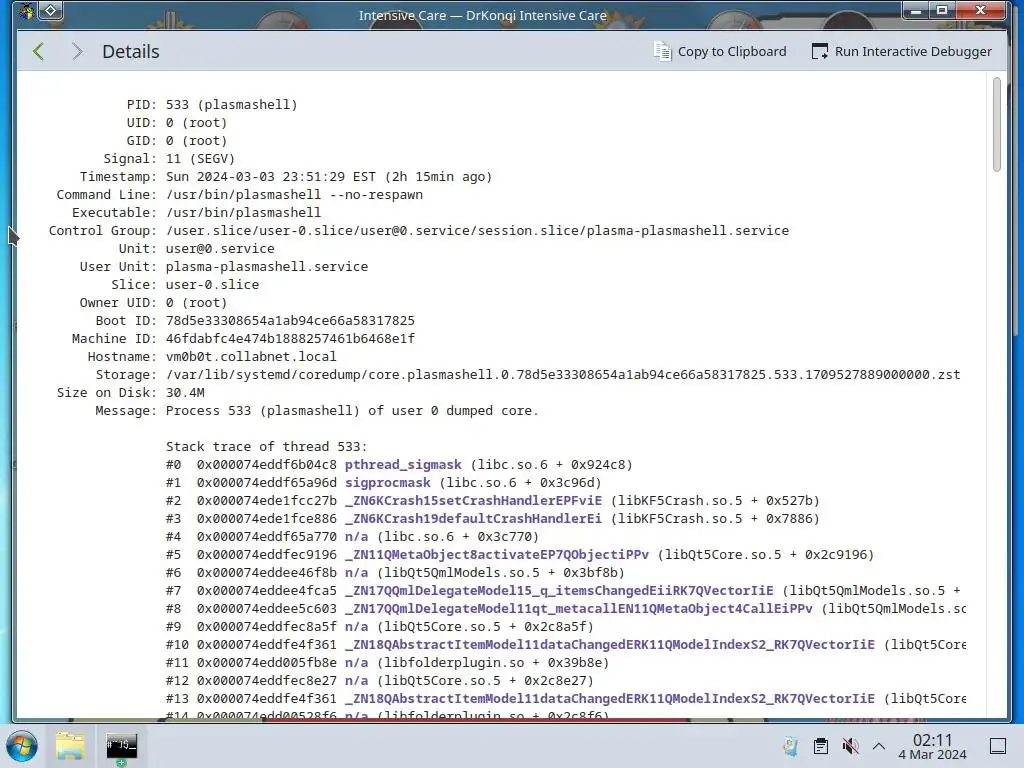
Task: Click the window title 'Intensive Care — DrKonqi Intensive Care'
Action: pyautogui.click(x=483, y=15)
